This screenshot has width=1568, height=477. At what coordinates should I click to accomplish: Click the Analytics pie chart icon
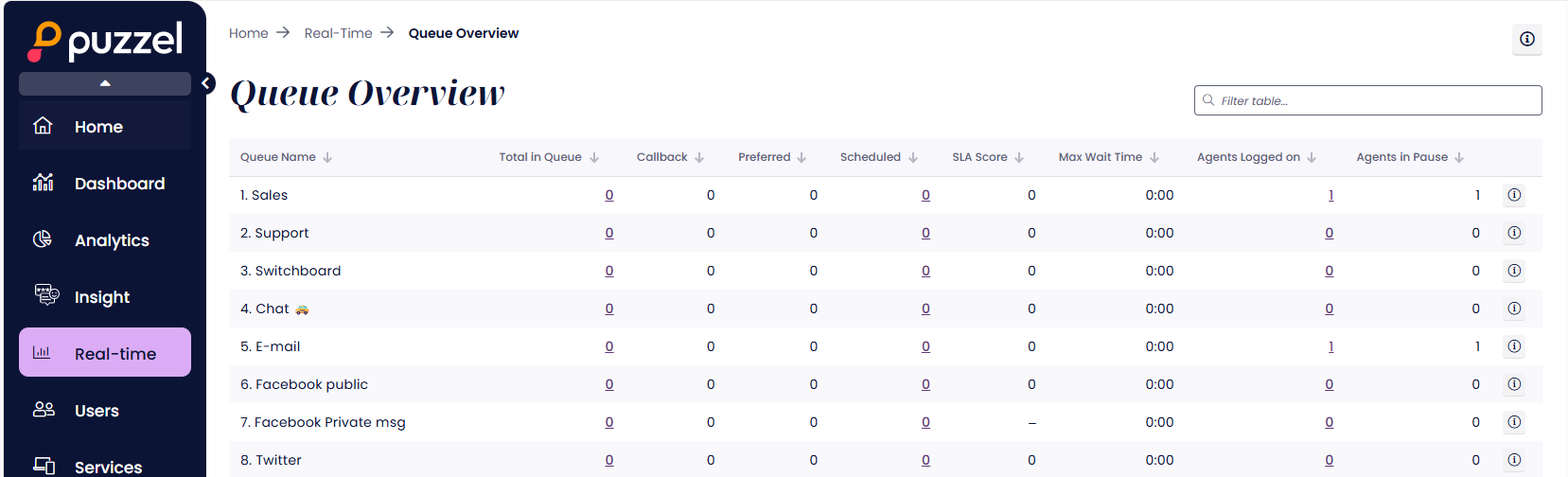pyautogui.click(x=44, y=239)
